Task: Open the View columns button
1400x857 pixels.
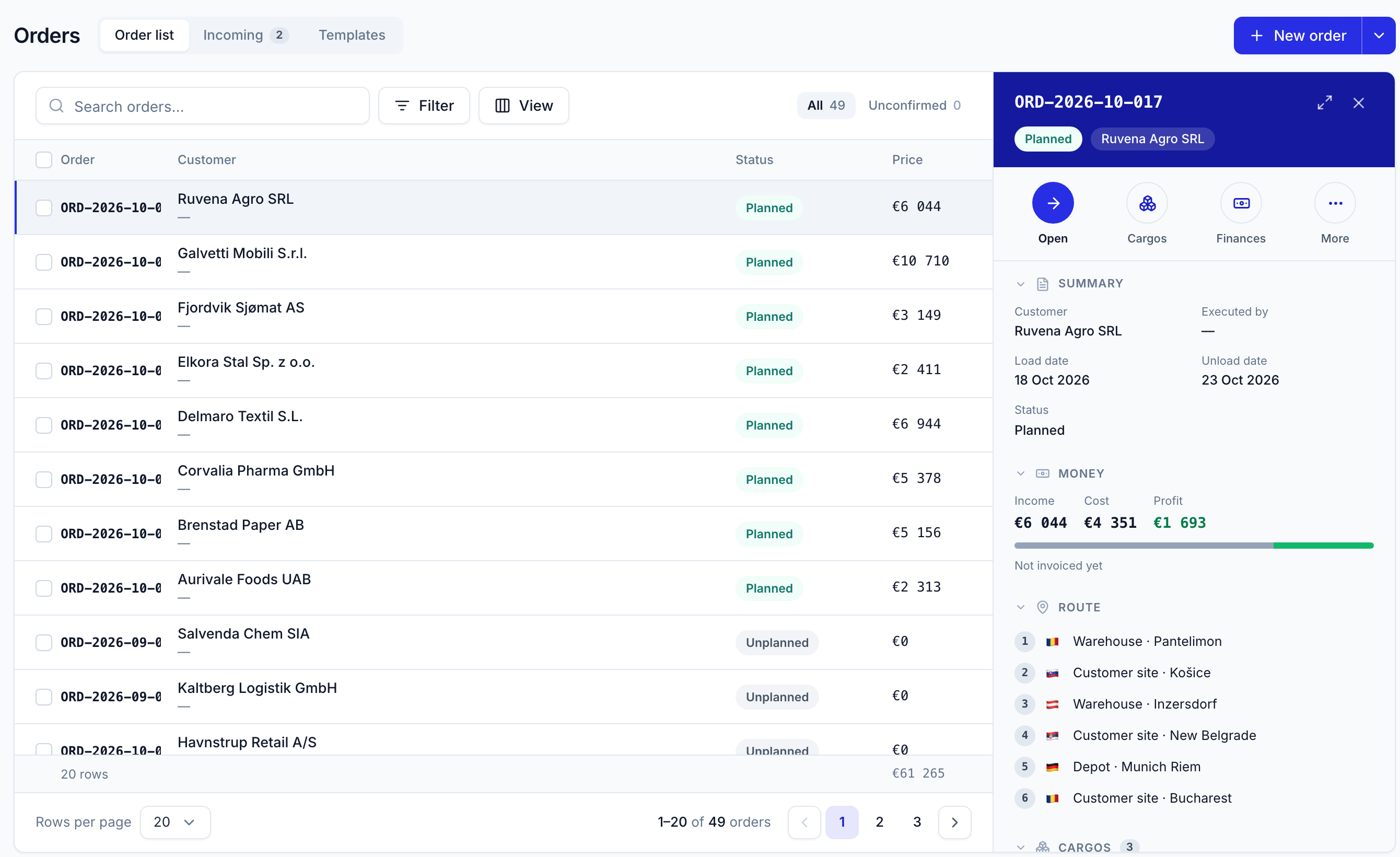Action: tap(523, 105)
